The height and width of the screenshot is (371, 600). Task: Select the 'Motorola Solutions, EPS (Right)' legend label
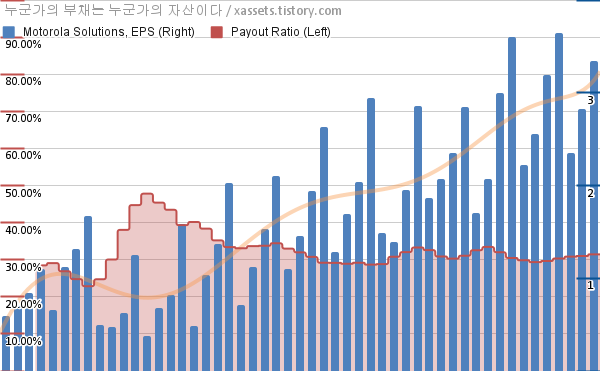pyautogui.click(x=109, y=32)
